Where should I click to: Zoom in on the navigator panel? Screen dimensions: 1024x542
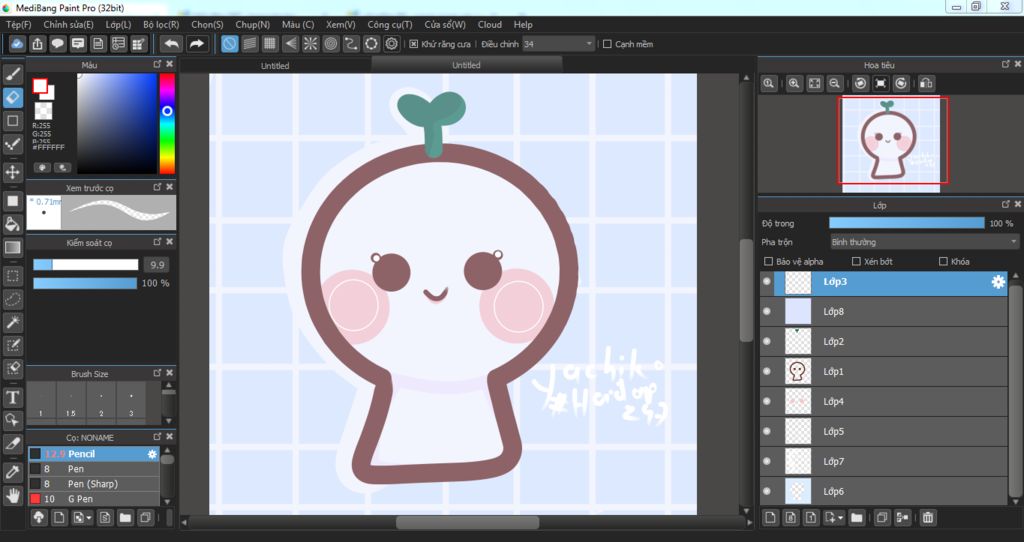[x=794, y=83]
